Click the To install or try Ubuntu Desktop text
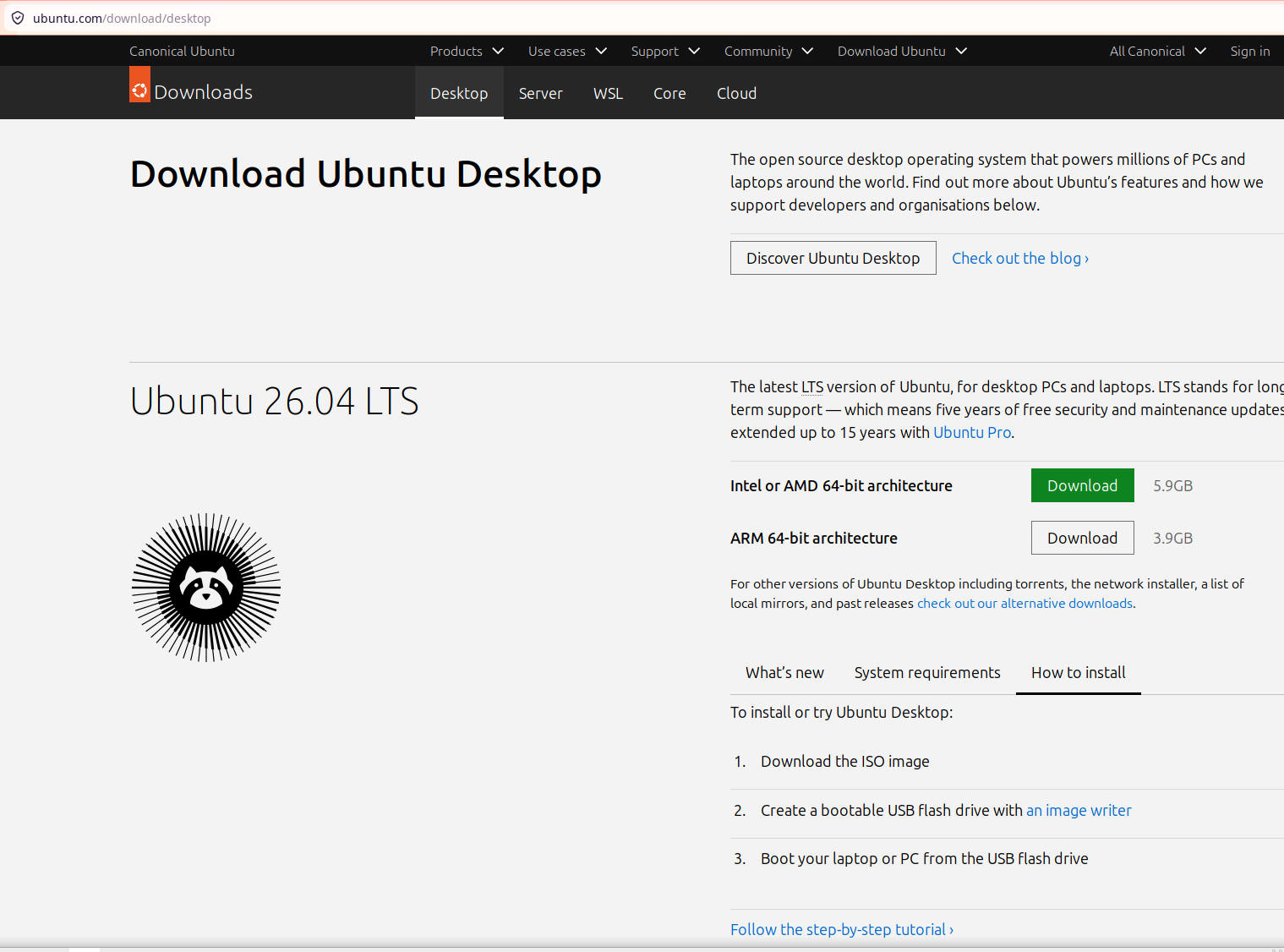This screenshot has width=1284, height=952. [841, 712]
